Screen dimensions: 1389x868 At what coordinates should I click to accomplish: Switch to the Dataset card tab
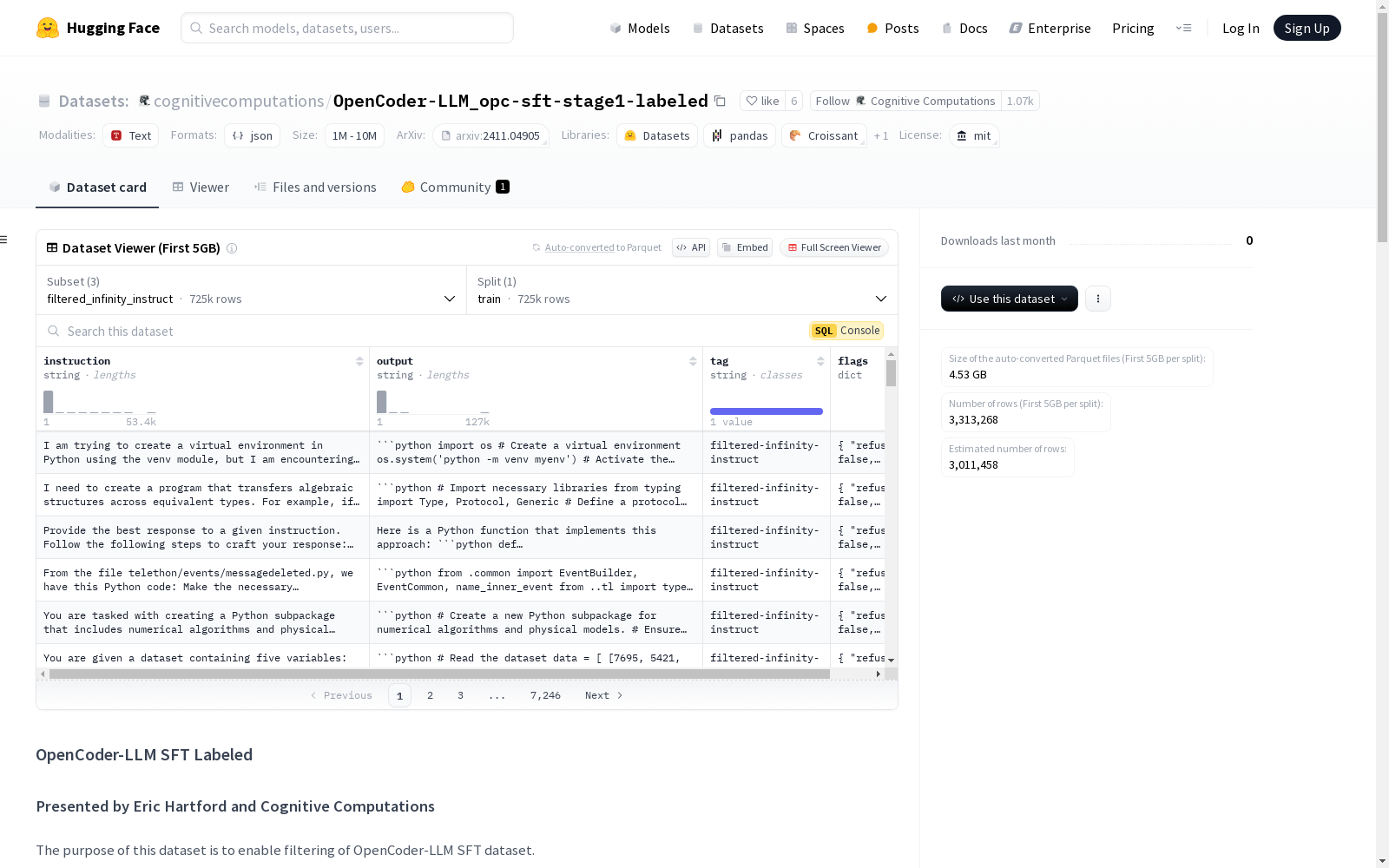(97, 187)
